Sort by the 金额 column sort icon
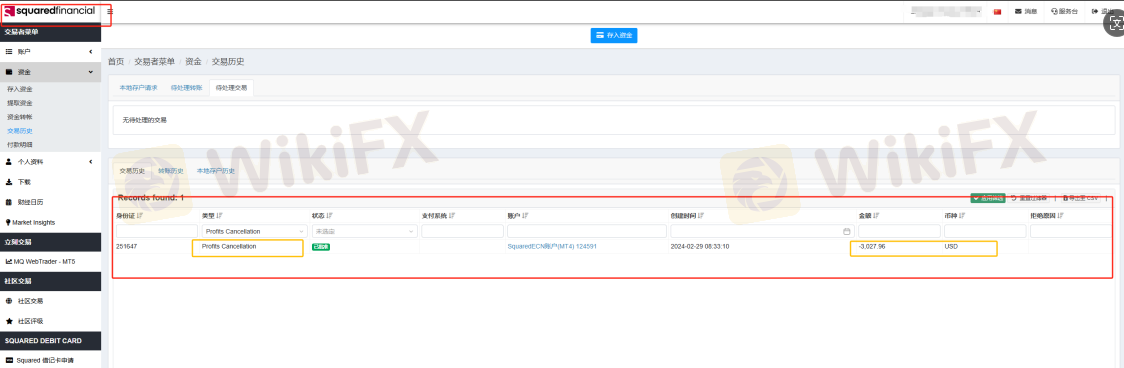This screenshot has width=1124, height=368. click(x=876, y=215)
